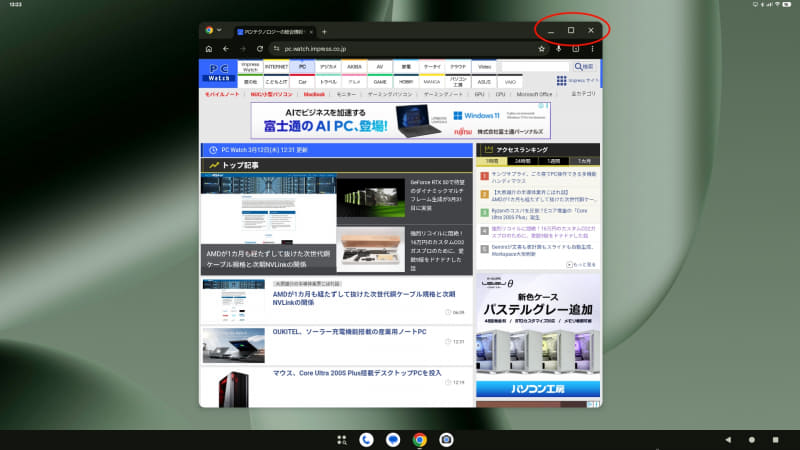Select the 1時間 ranking tab
Screen dimensions: 800x450
[x=492, y=161]
